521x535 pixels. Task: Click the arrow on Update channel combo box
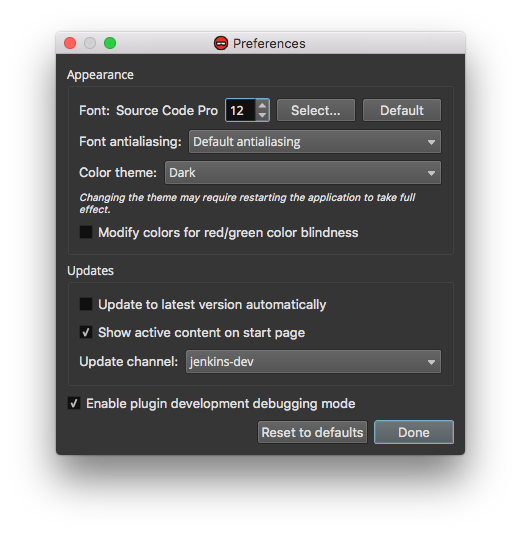point(431,362)
